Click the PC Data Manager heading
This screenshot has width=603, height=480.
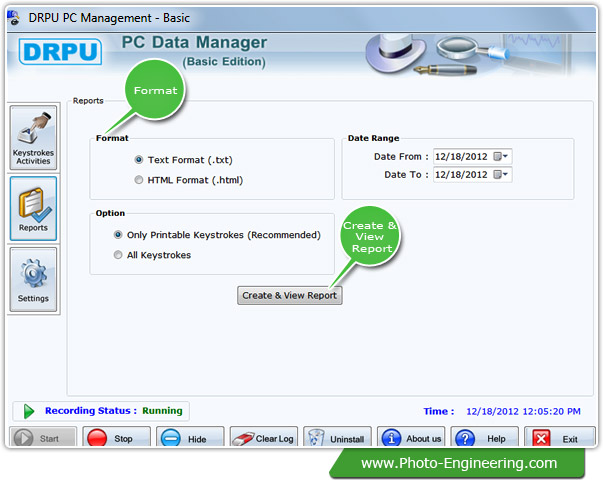[x=194, y=42]
